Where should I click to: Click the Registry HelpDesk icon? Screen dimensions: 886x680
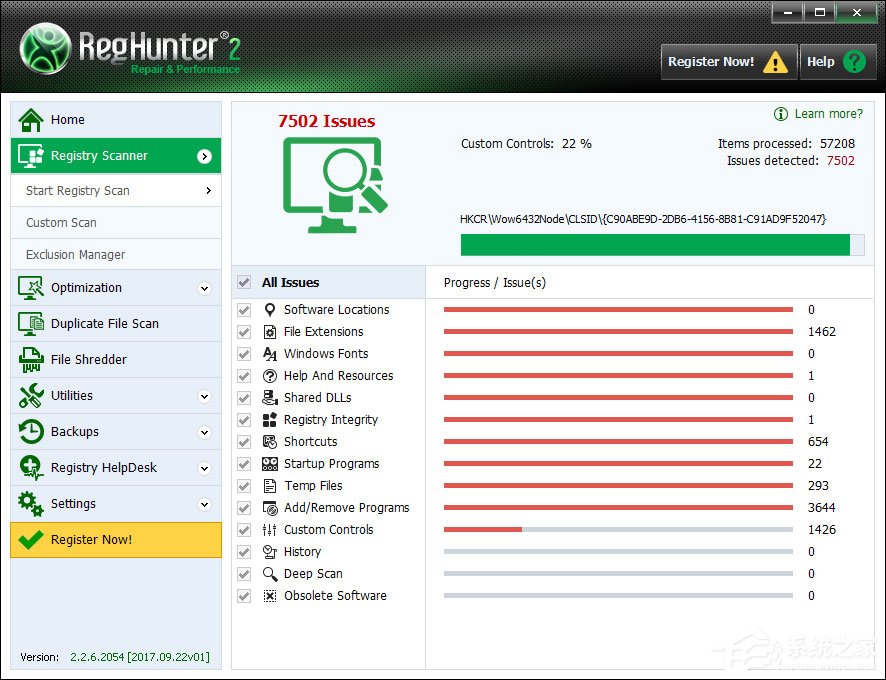(x=32, y=468)
